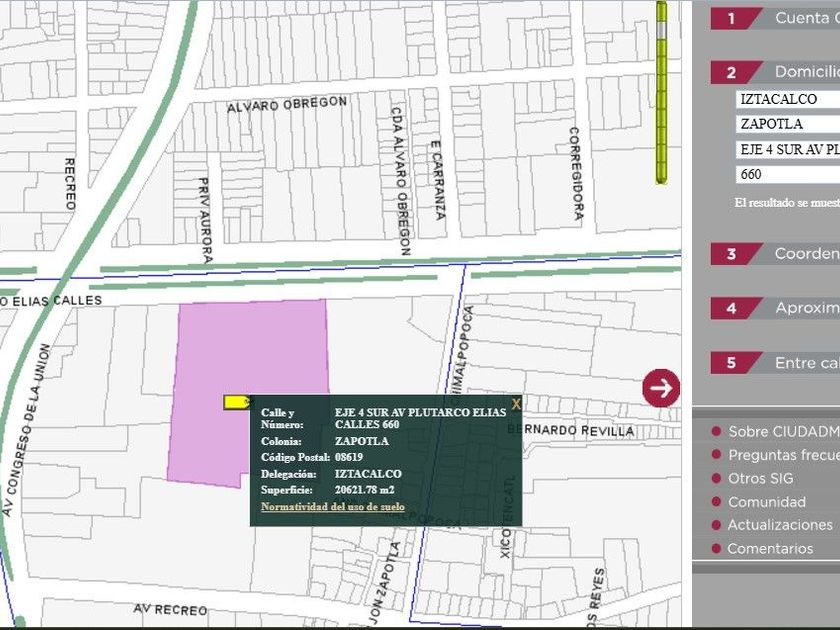Go to Otros SIG
The image size is (840, 630).
click(760, 478)
